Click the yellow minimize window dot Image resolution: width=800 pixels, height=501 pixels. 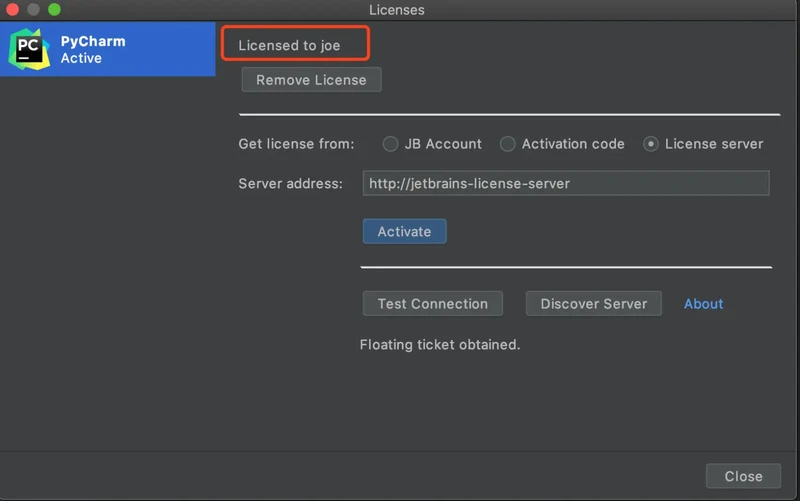coord(34,10)
